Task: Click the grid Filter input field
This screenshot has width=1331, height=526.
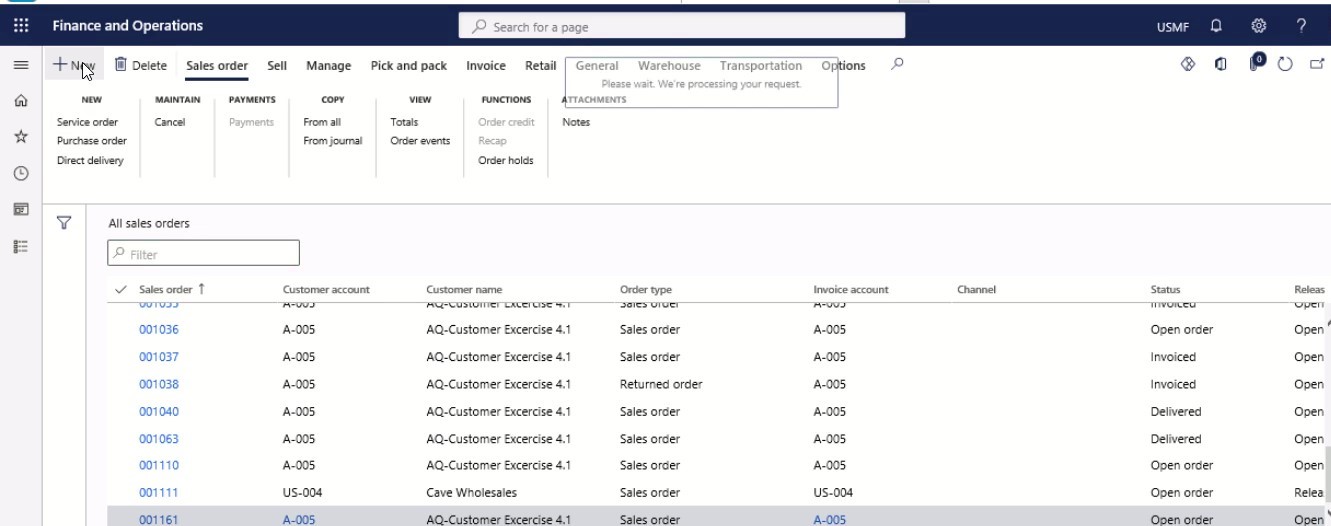Action: pyautogui.click(x=203, y=254)
